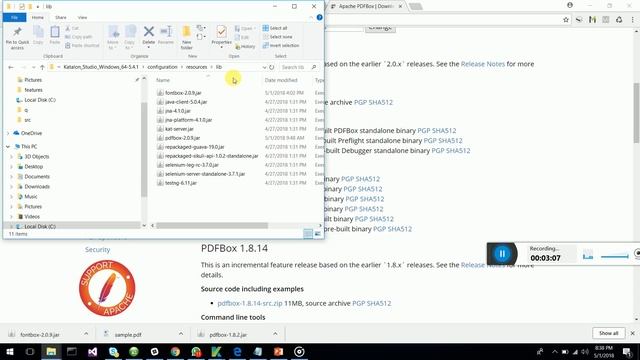Open Katalon Studio taskbar icon
The height and width of the screenshot is (360, 640).
click(x=216, y=351)
